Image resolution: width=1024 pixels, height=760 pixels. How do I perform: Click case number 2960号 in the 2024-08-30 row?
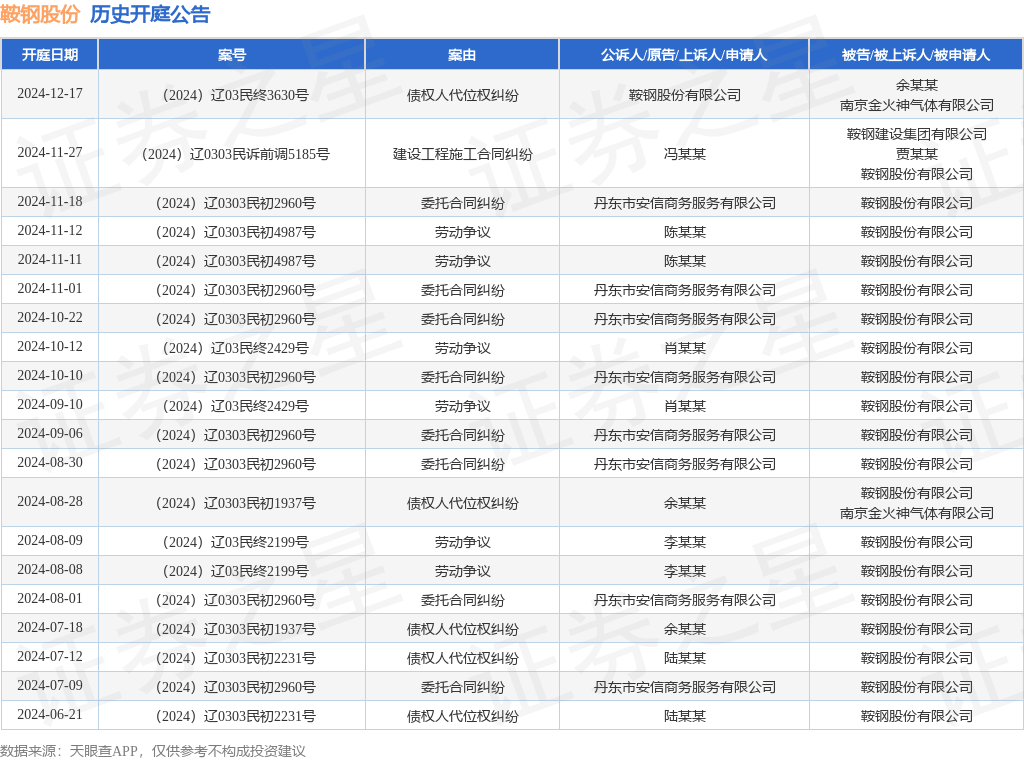[x=235, y=464]
